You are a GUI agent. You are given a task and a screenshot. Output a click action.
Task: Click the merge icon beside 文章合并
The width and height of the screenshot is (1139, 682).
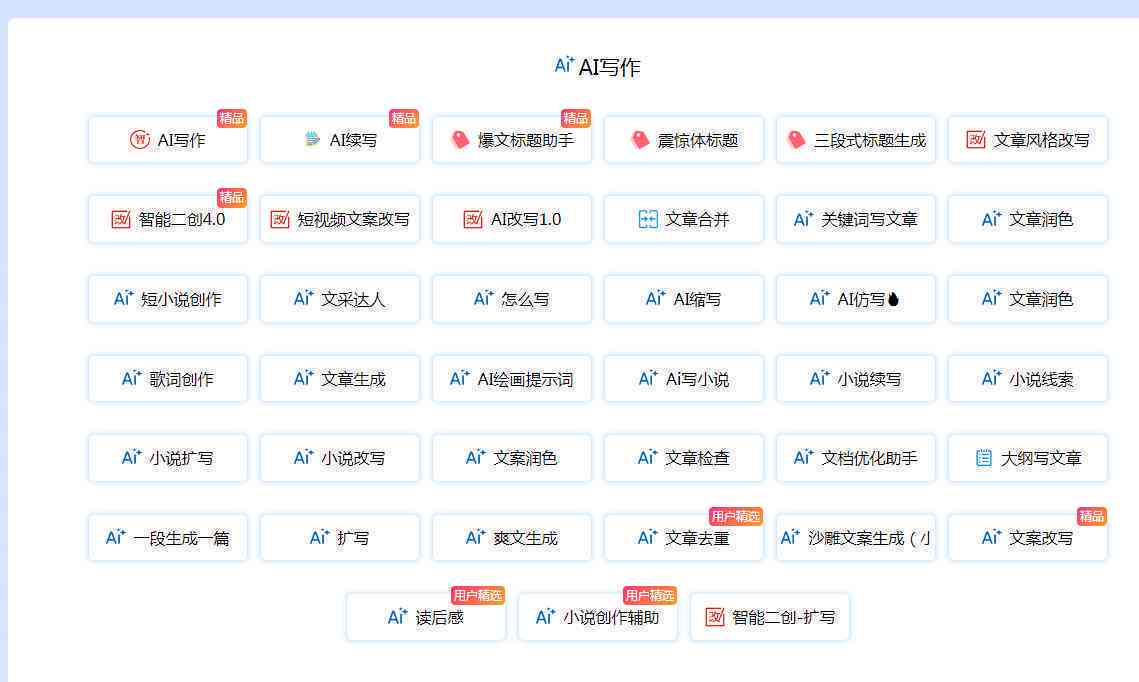point(648,219)
